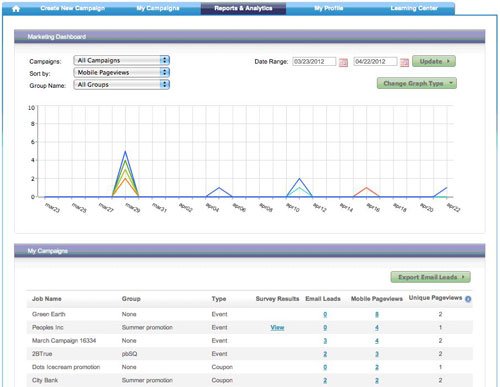Image resolution: width=500 pixels, height=387 pixels.
Task: Click the green Update button
Action: pos(434,61)
